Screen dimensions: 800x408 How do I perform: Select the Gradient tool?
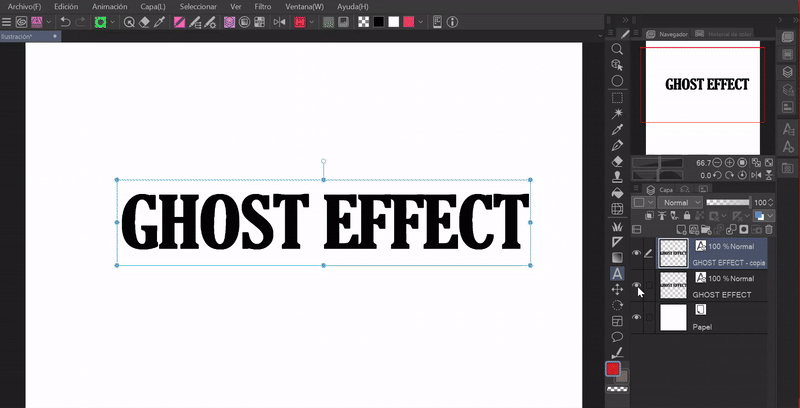[617, 258]
